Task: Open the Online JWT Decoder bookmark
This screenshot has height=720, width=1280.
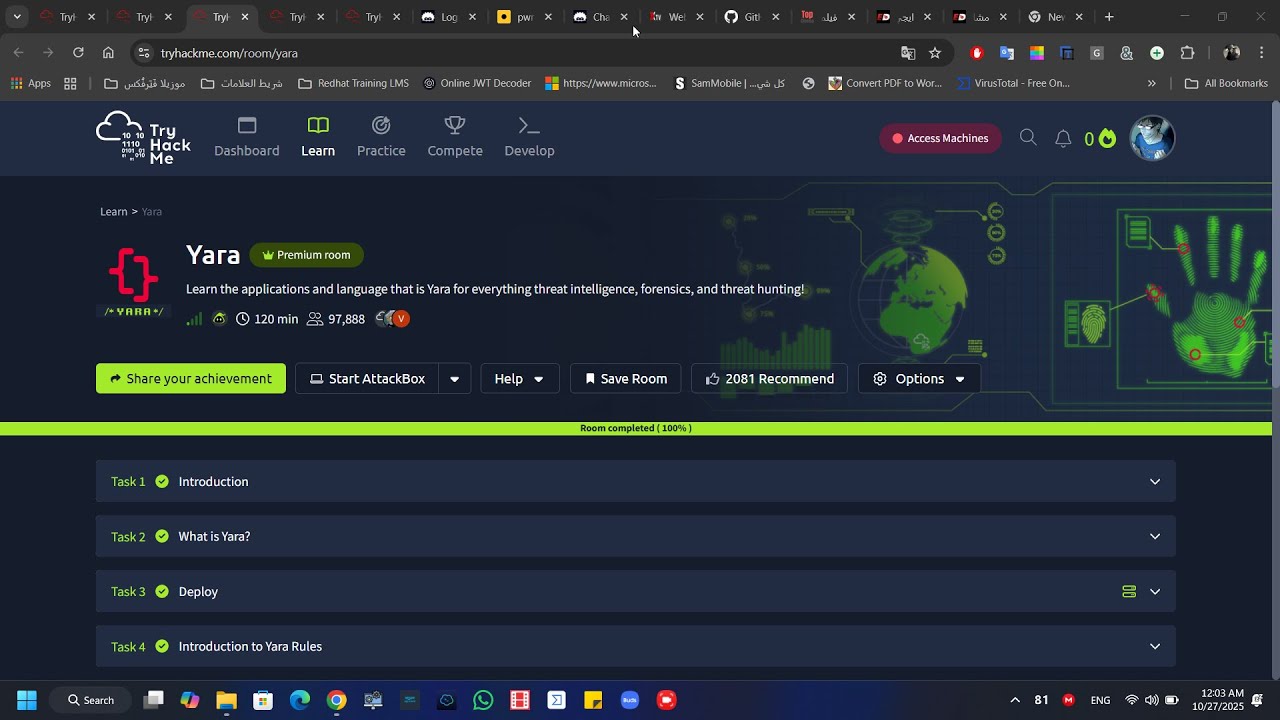Action: pyautogui.click(x=477, y=84)
